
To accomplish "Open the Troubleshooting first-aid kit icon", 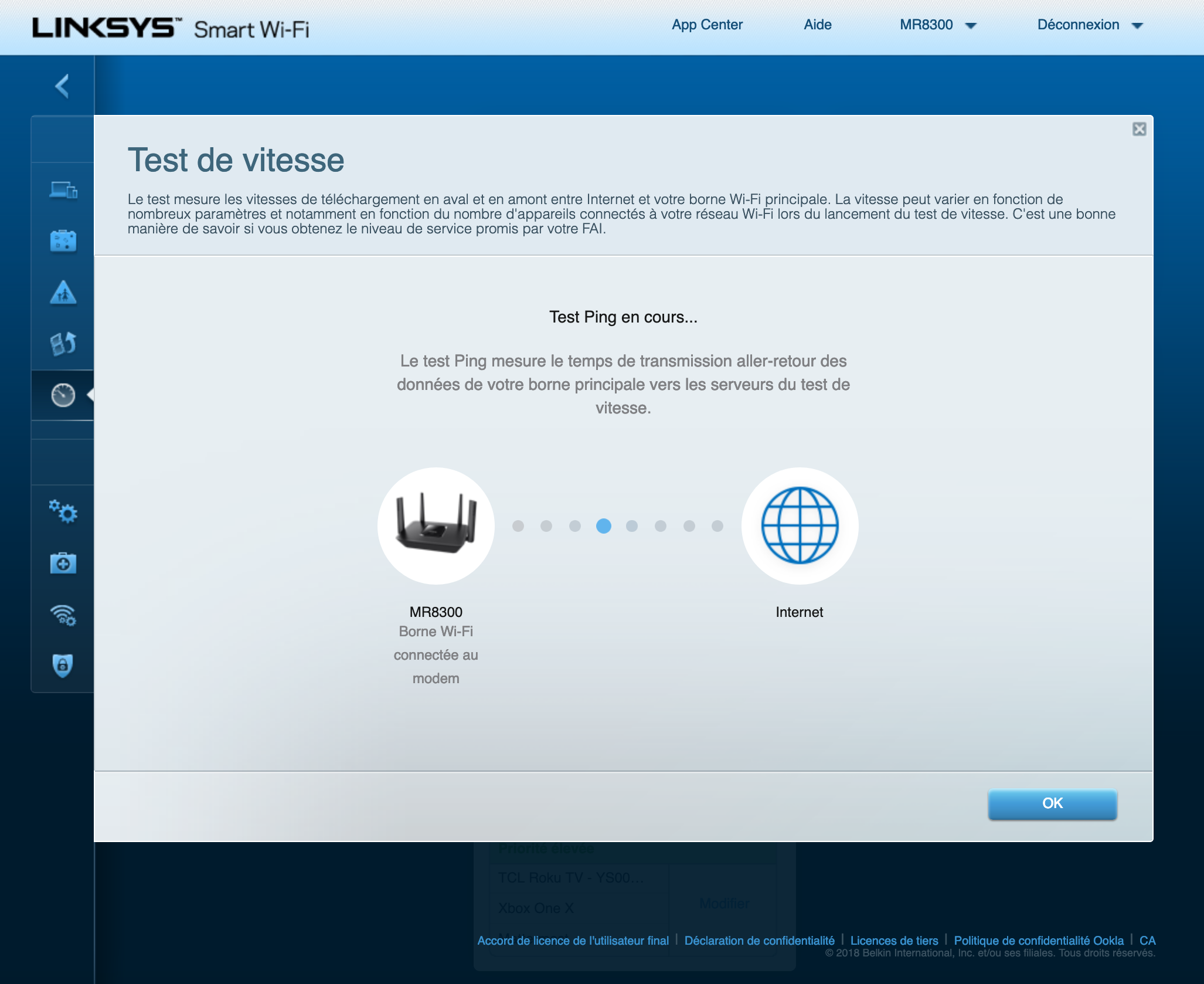I will pos(63,563).
